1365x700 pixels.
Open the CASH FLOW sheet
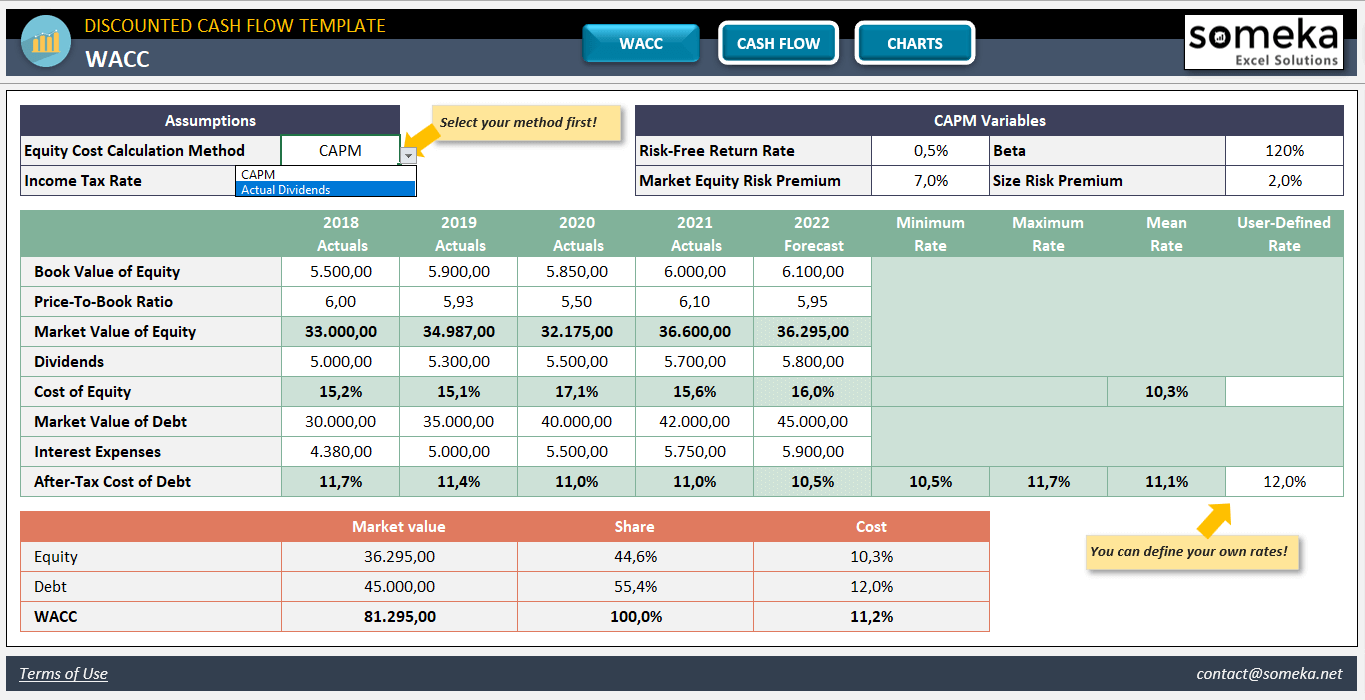(778, 43)
